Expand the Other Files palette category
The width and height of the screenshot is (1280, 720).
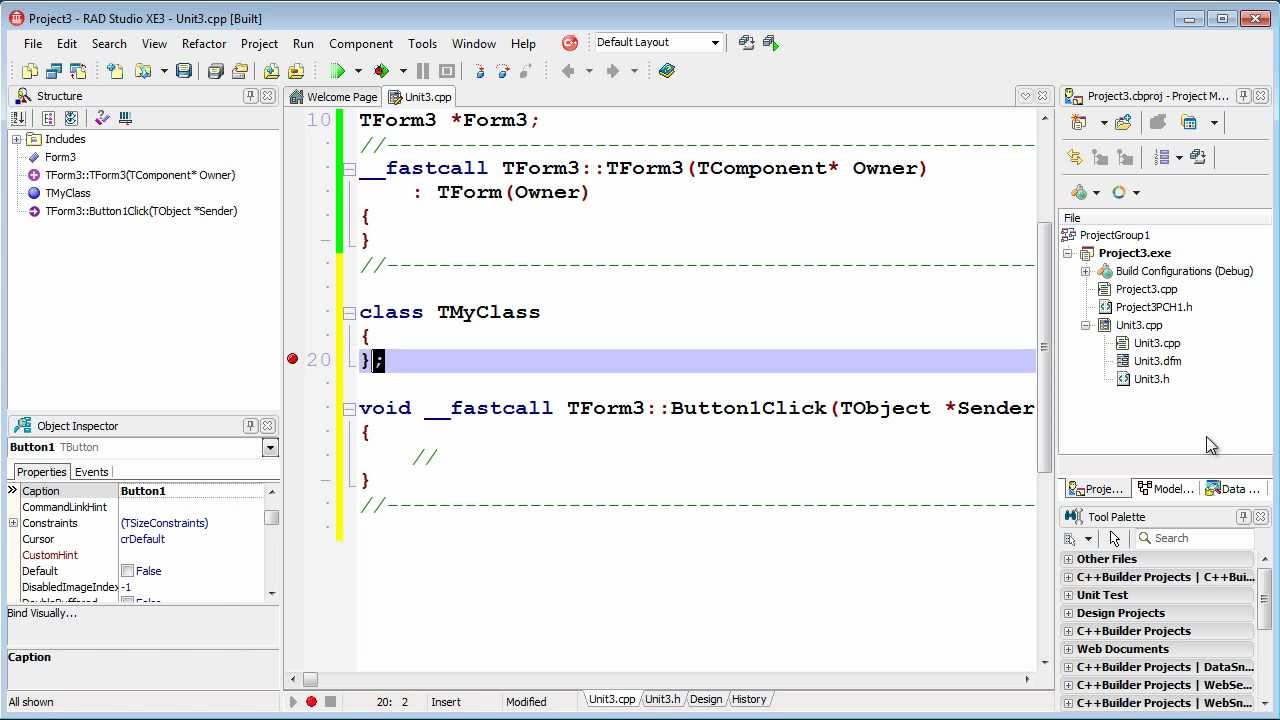point(1068,559)
